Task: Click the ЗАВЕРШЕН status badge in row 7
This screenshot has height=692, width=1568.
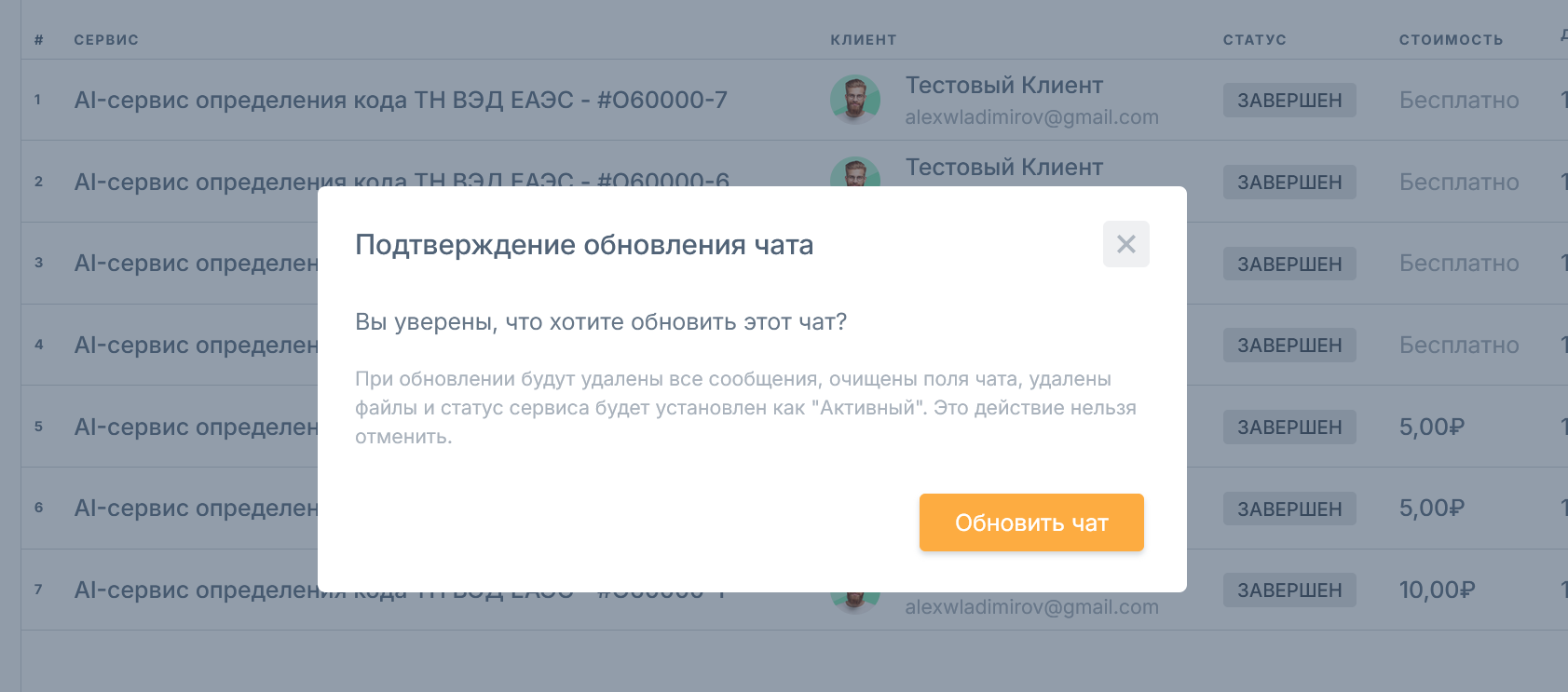Action: (1288, 590)
